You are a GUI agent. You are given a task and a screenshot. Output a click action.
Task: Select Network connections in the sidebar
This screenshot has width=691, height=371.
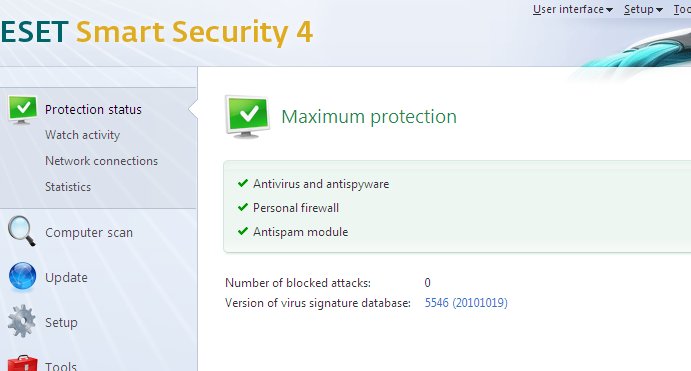point(101,161)
